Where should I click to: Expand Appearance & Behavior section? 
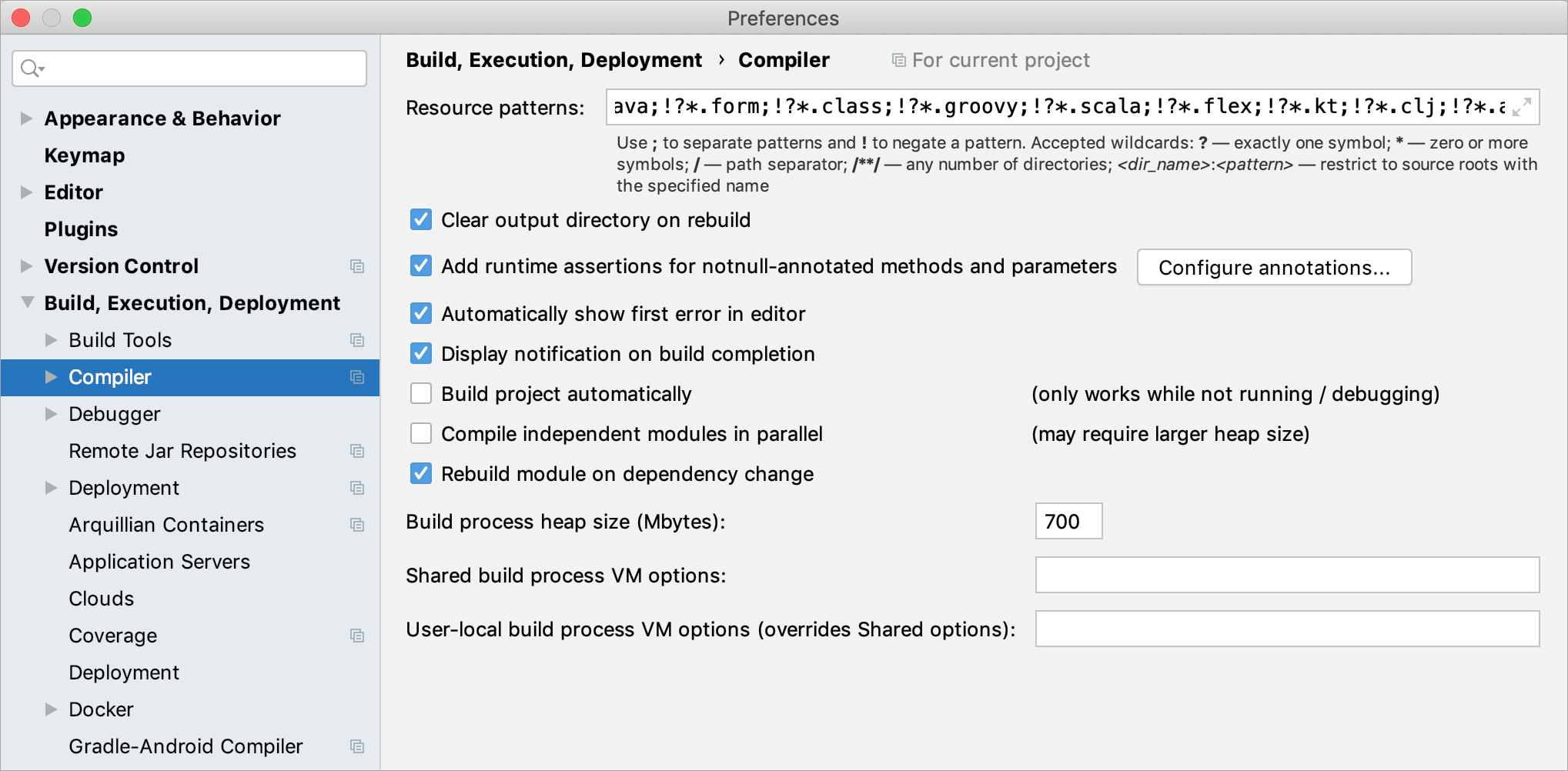(x=27, y=118)
